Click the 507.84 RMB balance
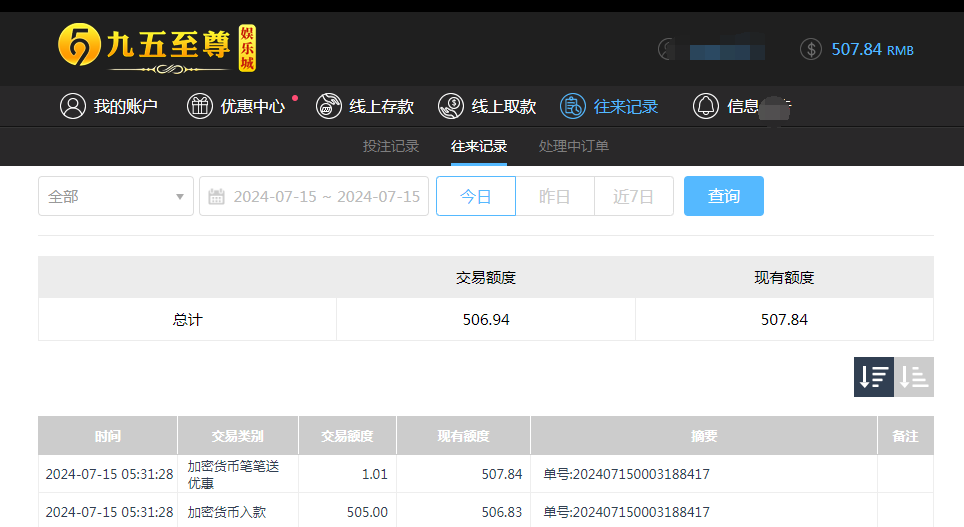Viewport: 964px width, 527px height. tap(872, 49)
